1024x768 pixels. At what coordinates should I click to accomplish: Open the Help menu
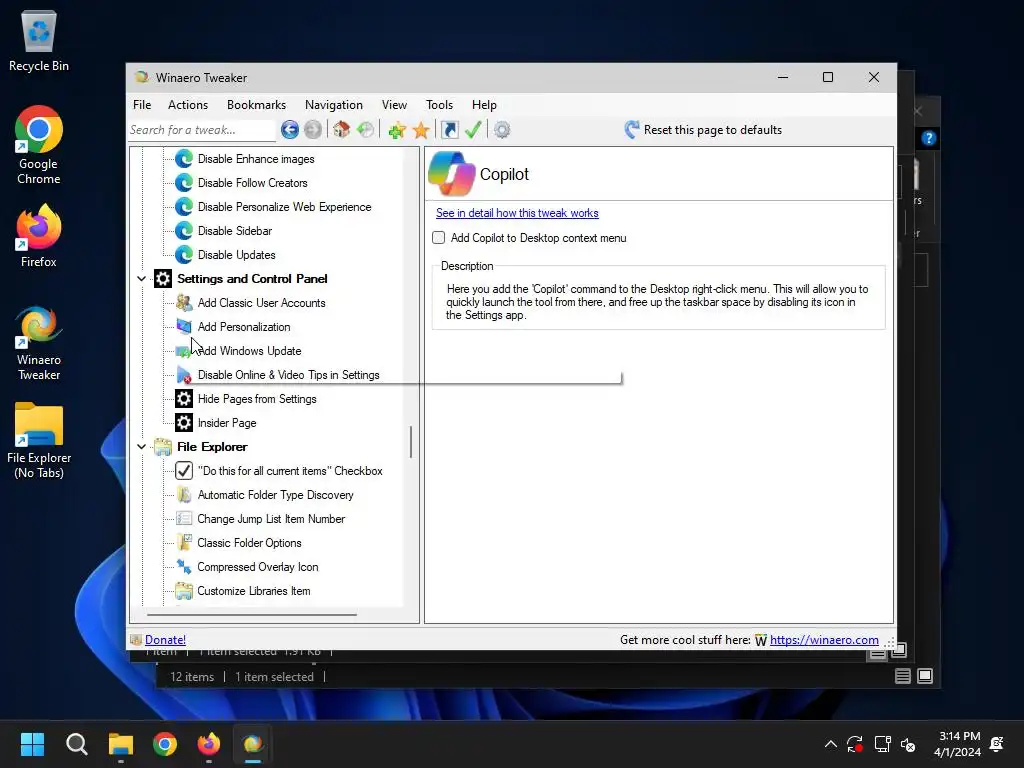point(485,104)
